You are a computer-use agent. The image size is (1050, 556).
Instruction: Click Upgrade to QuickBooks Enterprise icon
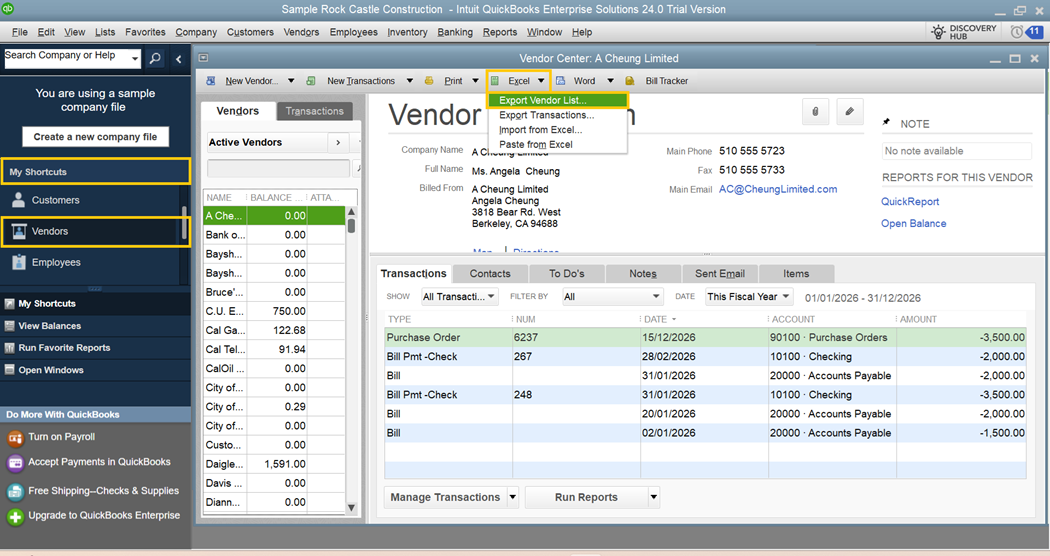point(15,516)
